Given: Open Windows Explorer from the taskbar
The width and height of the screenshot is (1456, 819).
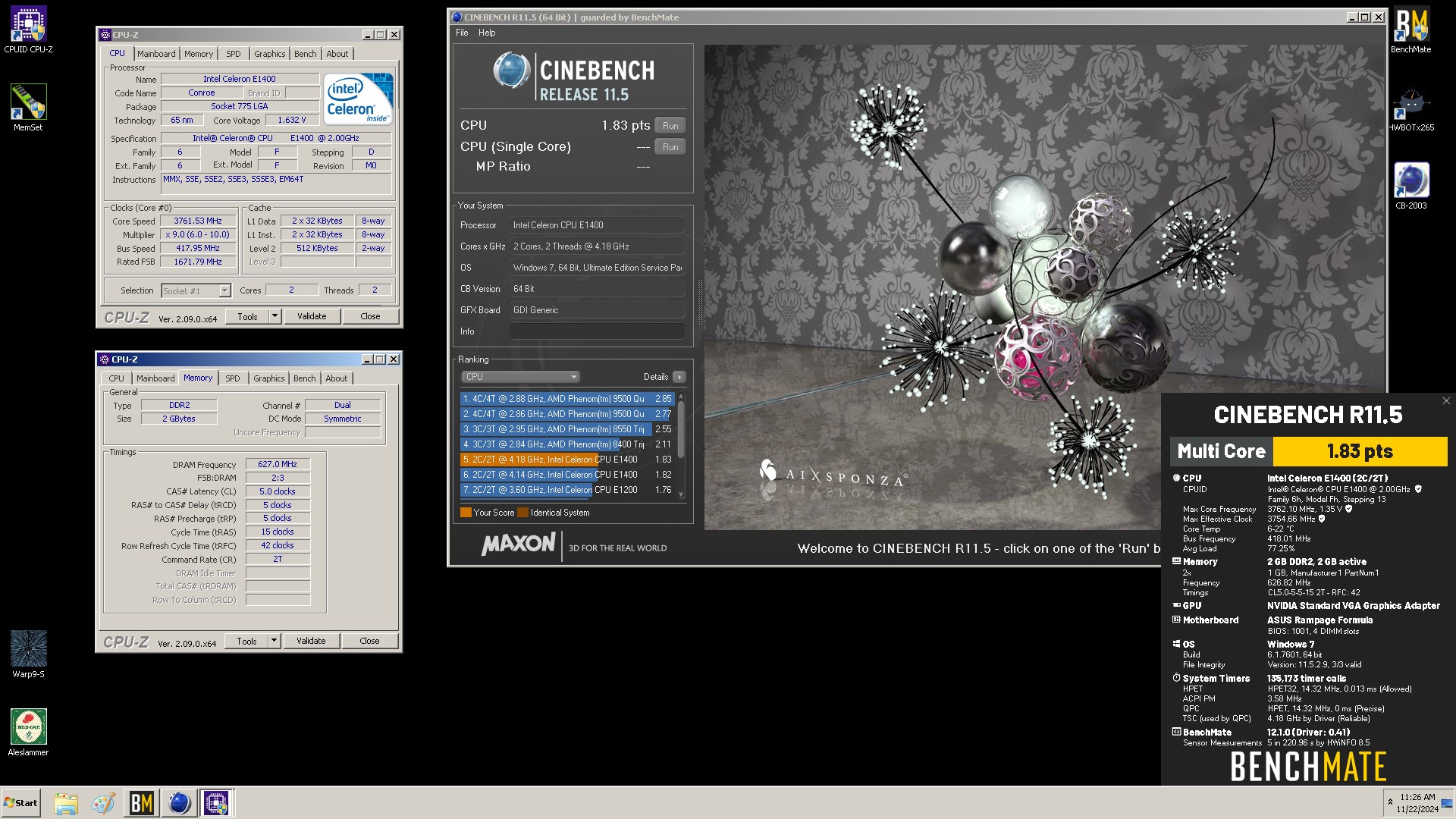Looking at the screenshot, I should pyautogui.click(x=66, y=803).
